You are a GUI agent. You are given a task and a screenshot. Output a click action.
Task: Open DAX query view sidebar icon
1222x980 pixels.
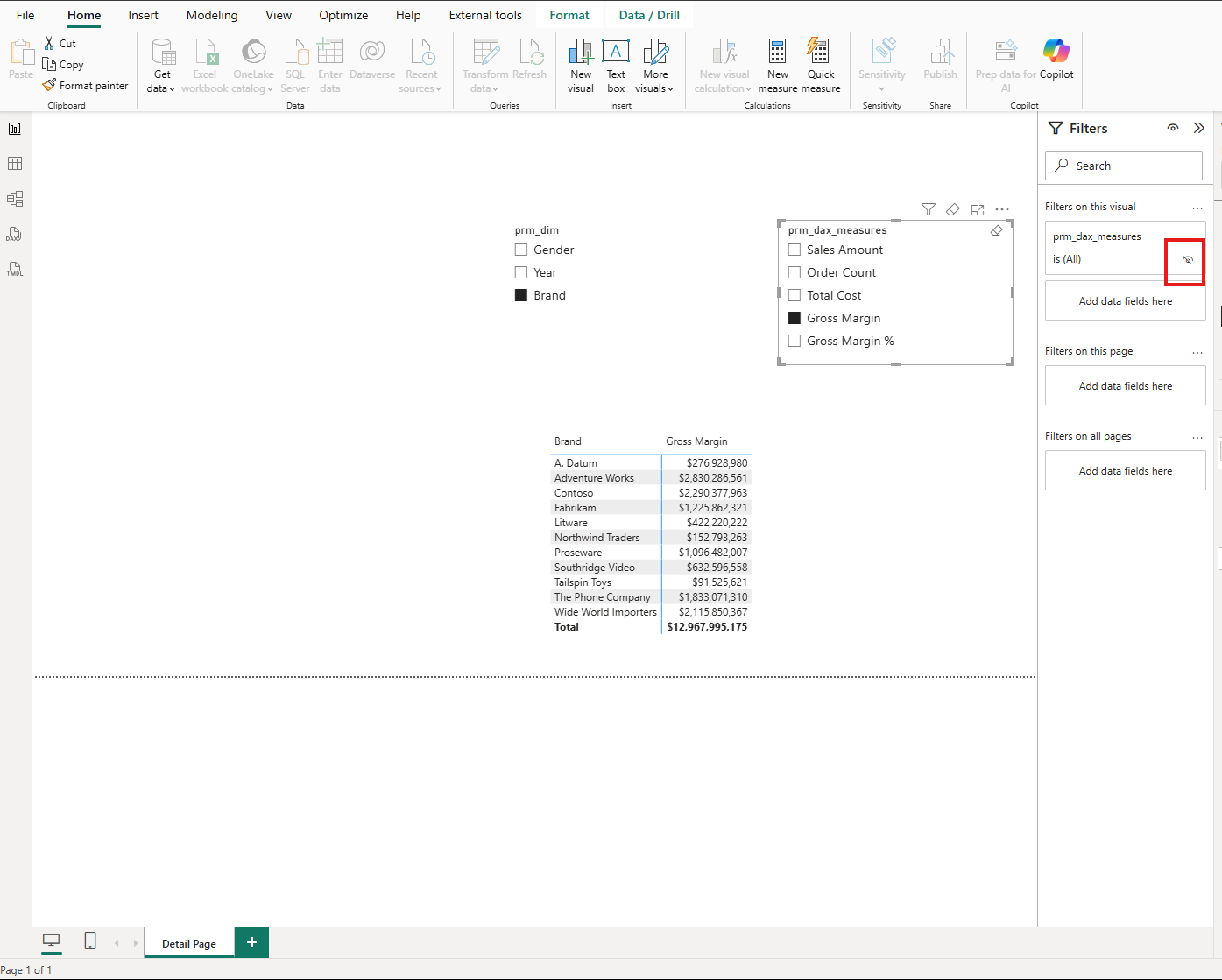[x=15, y=234]
